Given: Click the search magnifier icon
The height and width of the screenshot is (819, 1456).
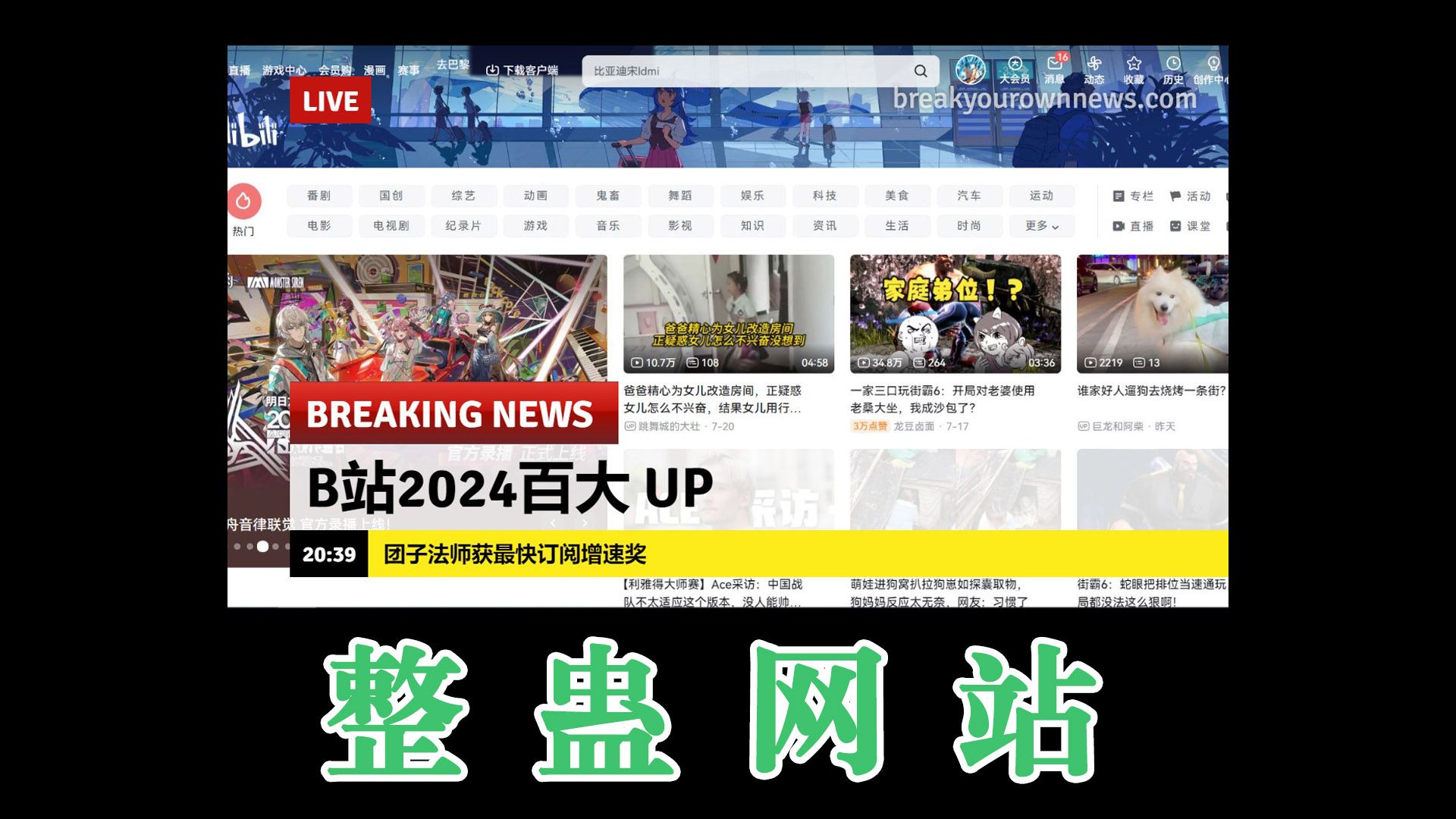Looking at the screenshot, I should 921,71.
